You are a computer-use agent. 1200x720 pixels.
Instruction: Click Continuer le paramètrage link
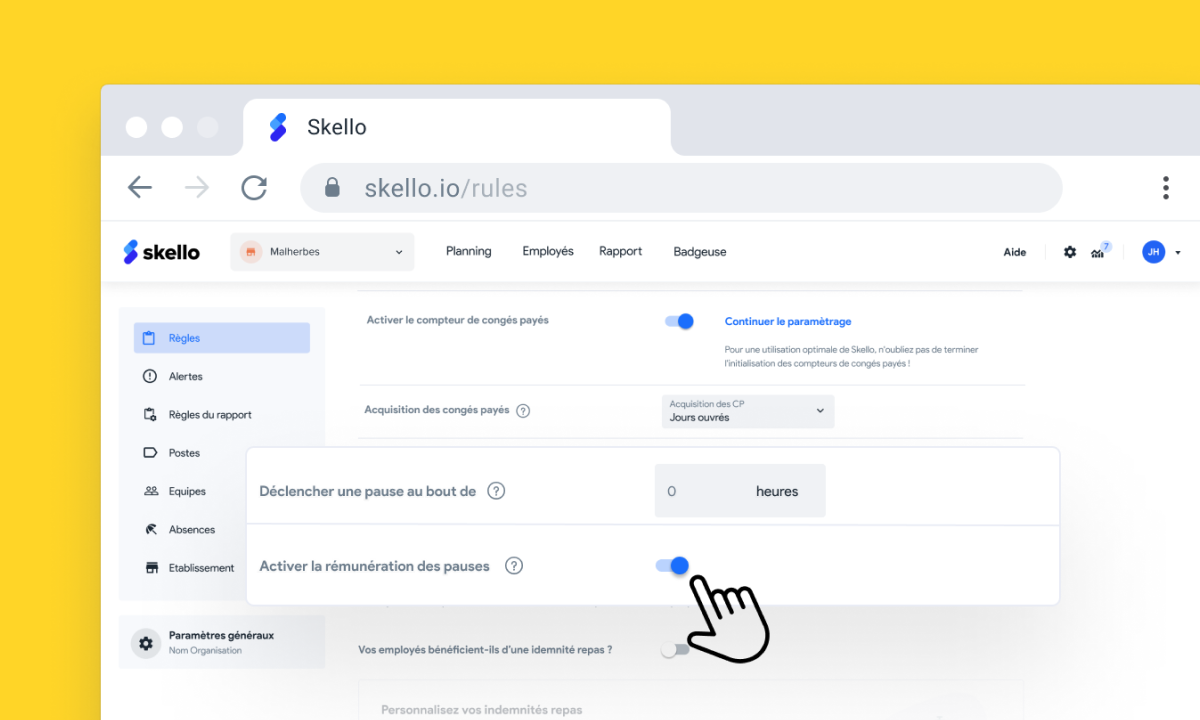[x=788, y=321]
